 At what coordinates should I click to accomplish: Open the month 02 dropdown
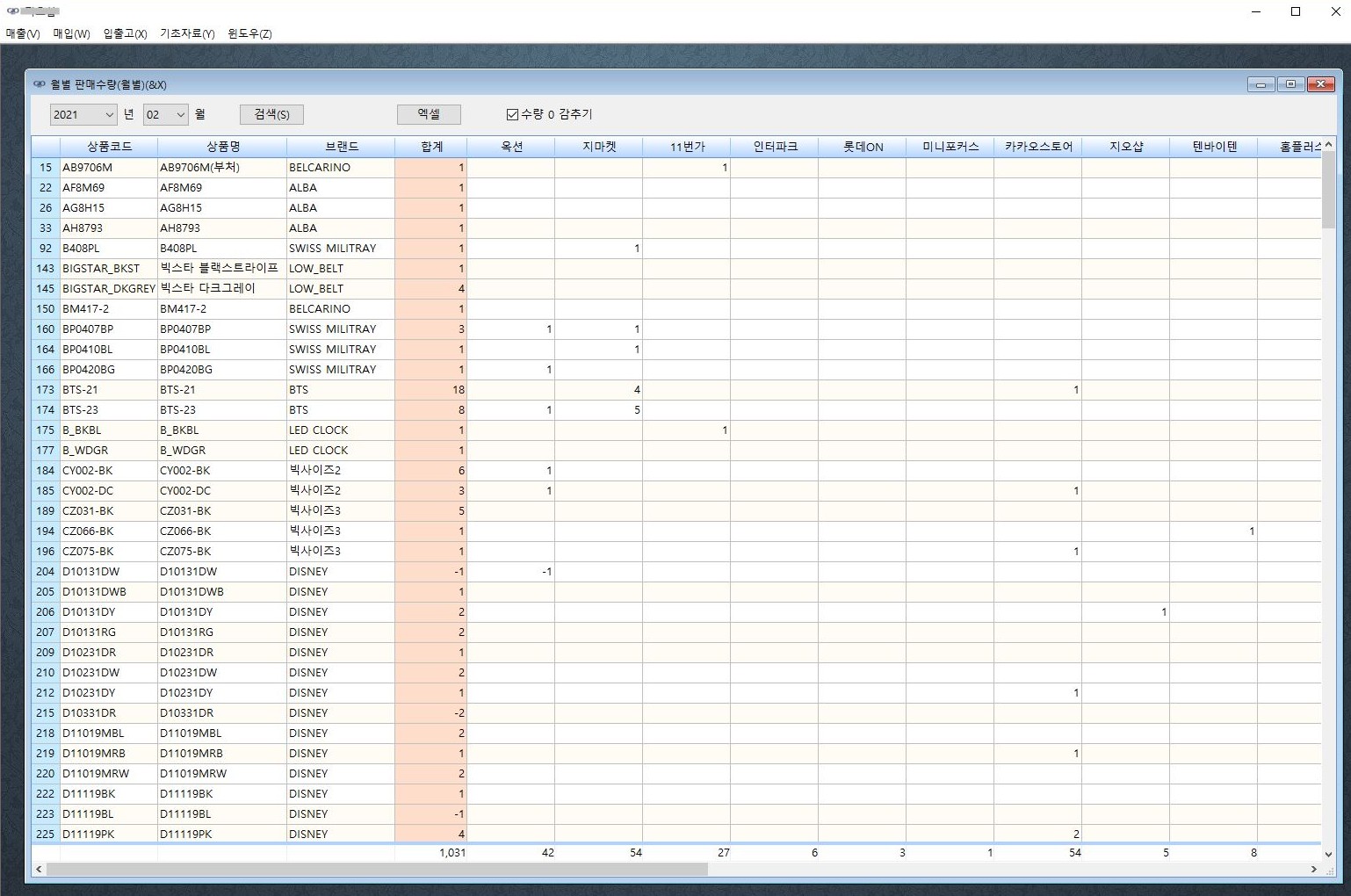[180, 114]
